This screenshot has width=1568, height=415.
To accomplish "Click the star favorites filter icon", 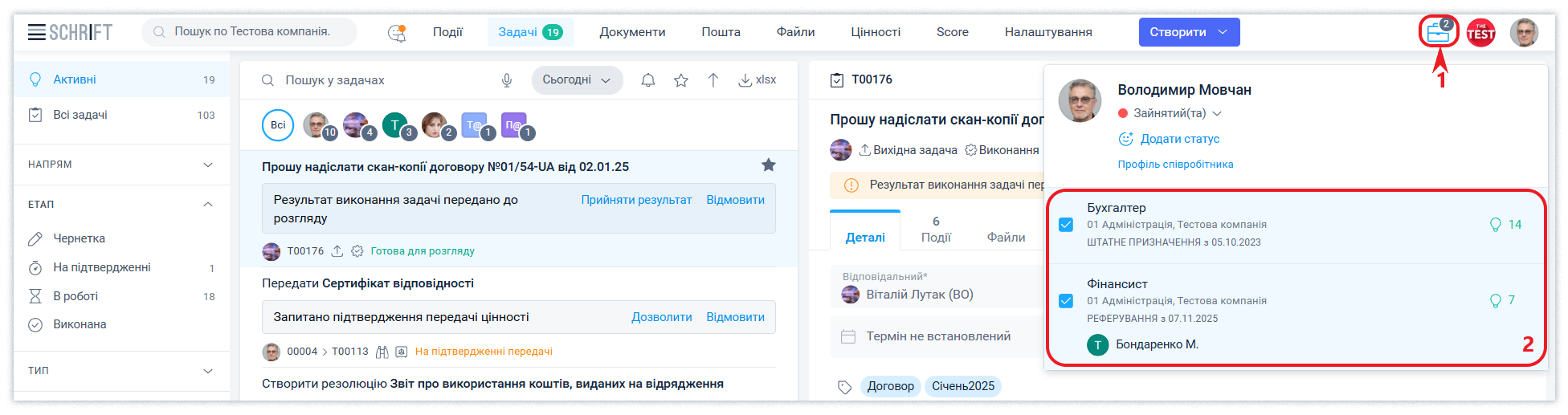I will point(681,80).
